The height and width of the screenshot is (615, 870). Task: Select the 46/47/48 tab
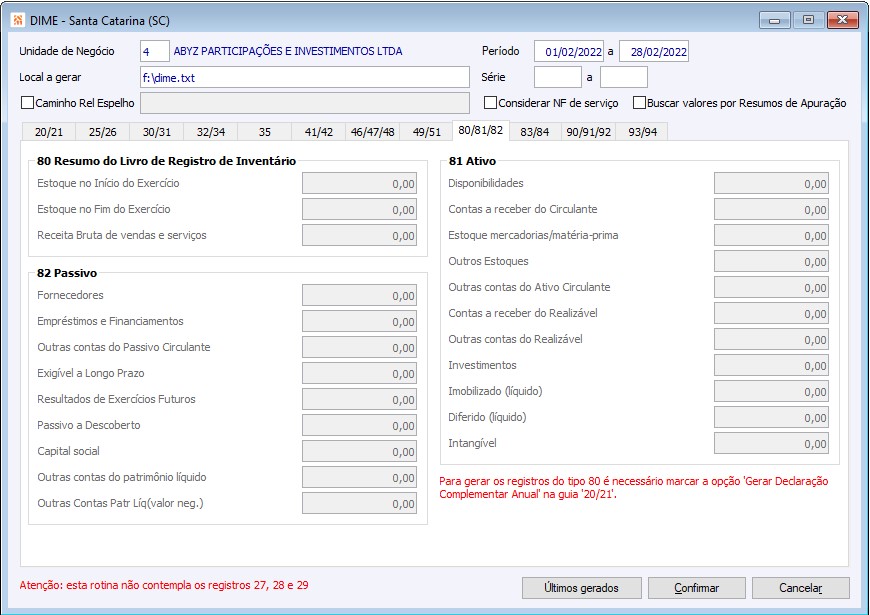(372, 132)
